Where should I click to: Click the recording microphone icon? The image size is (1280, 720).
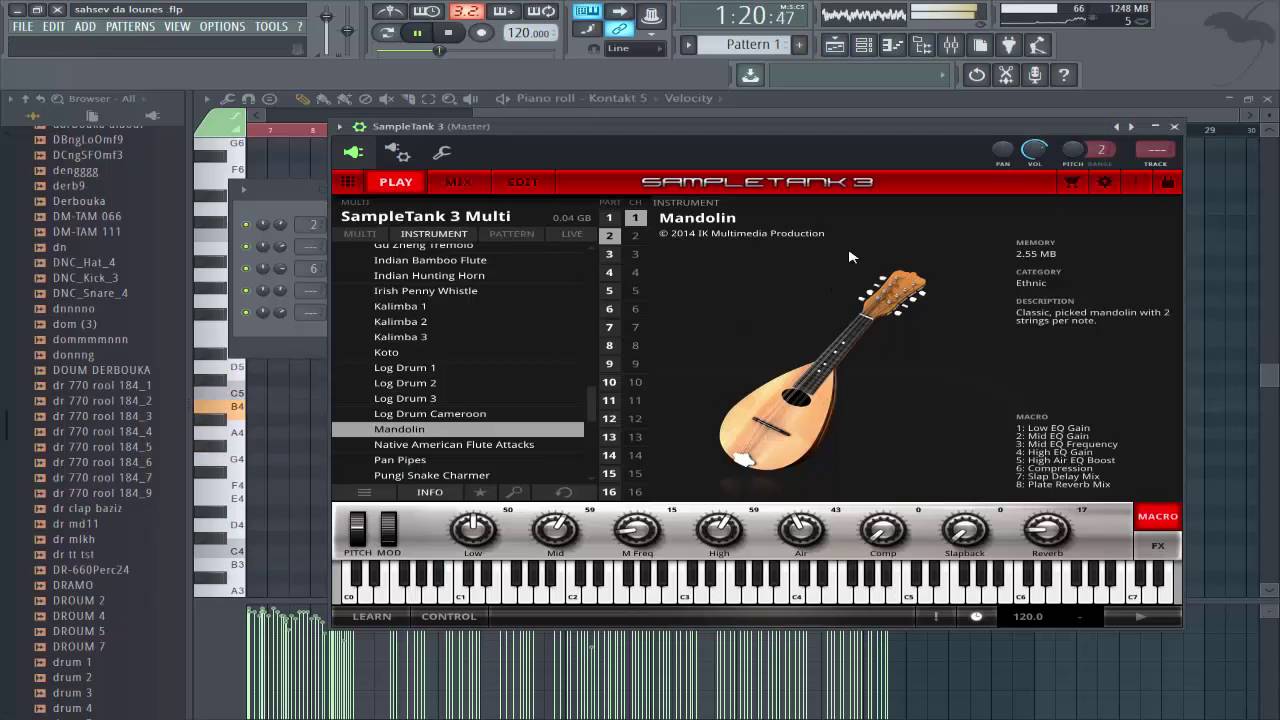(1035, 75)
